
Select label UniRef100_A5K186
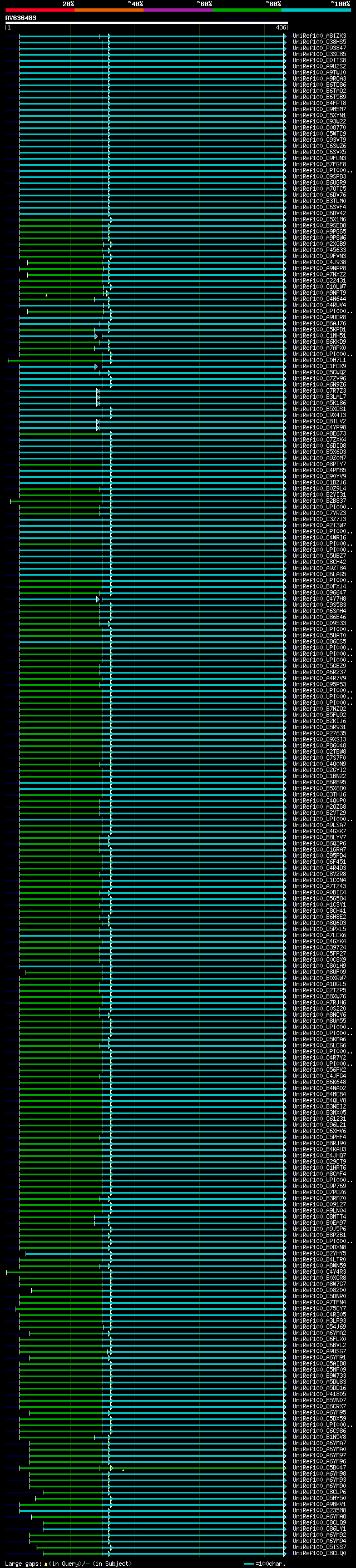coord(319,403)
